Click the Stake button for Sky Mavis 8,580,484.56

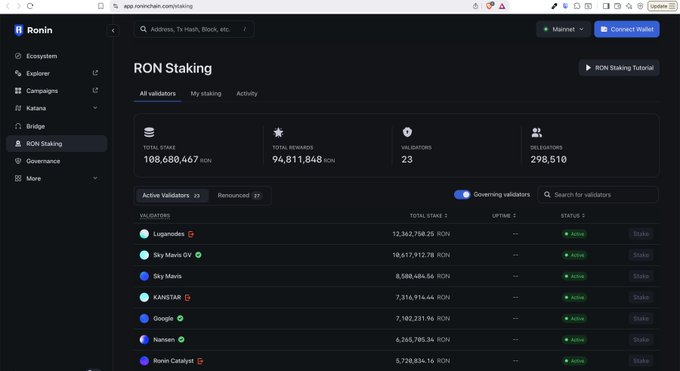pos(641,276)
